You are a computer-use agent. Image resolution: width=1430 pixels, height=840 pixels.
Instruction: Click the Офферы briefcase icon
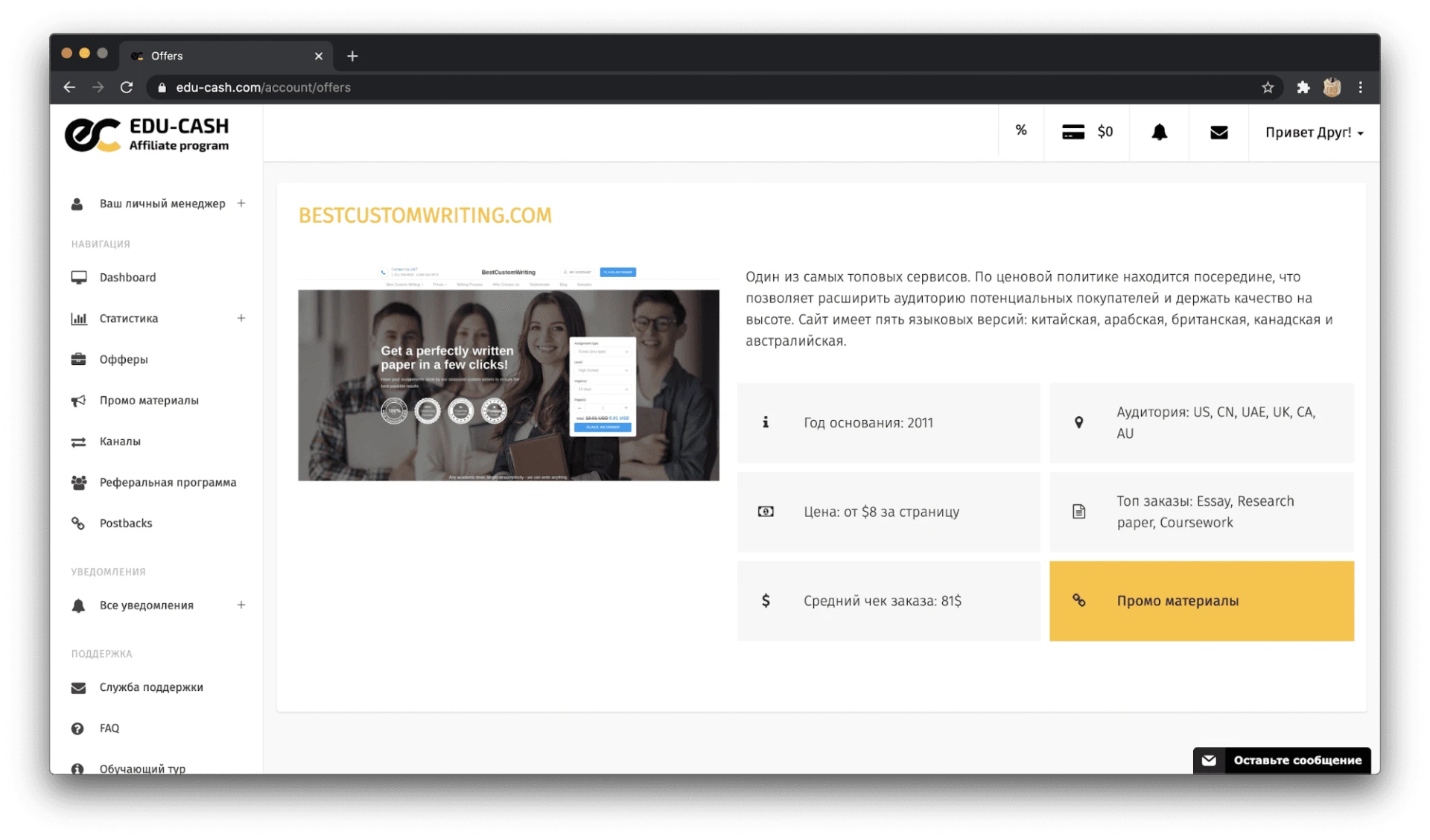point(78,360)
